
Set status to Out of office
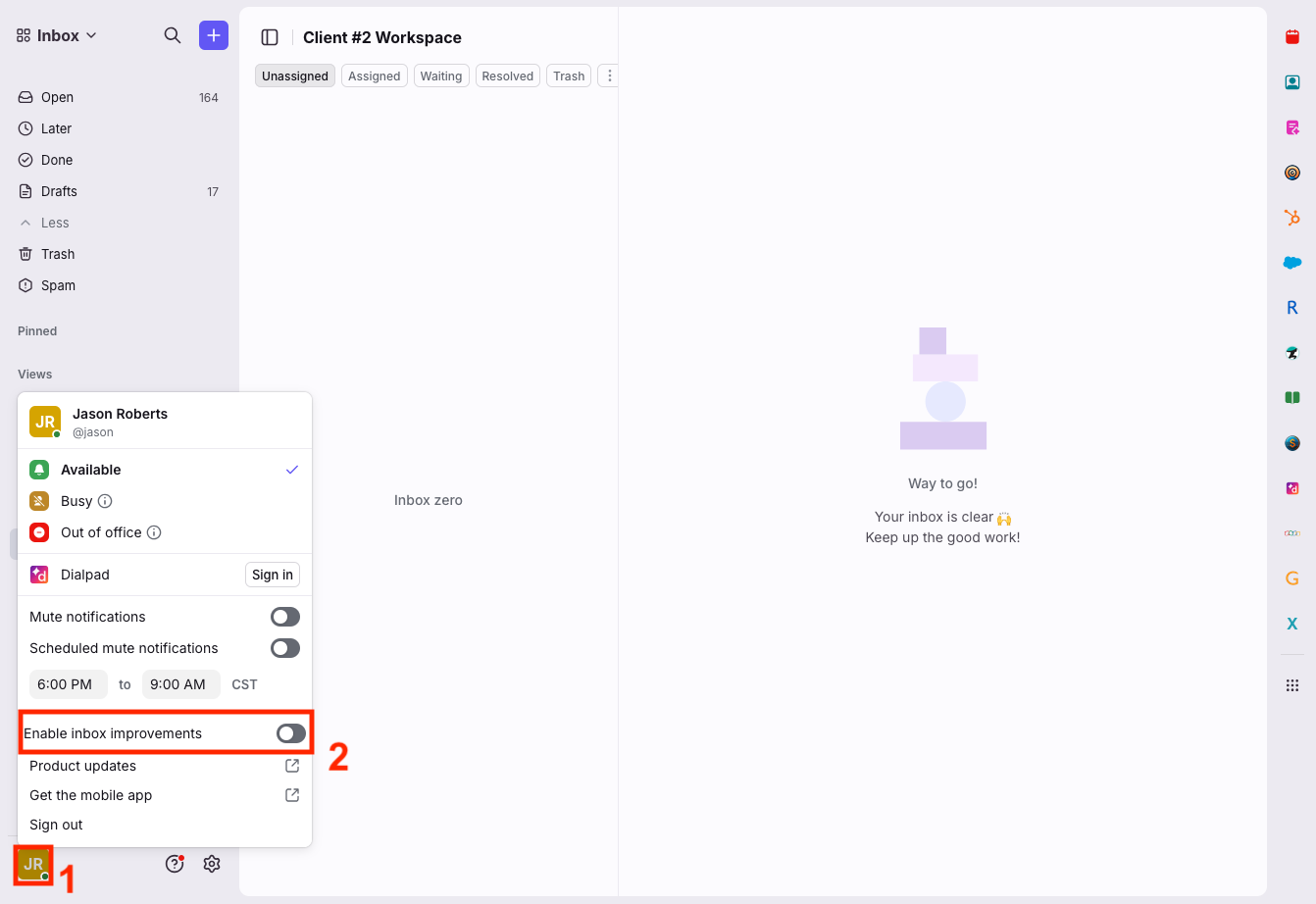click(x=101, y=532)
